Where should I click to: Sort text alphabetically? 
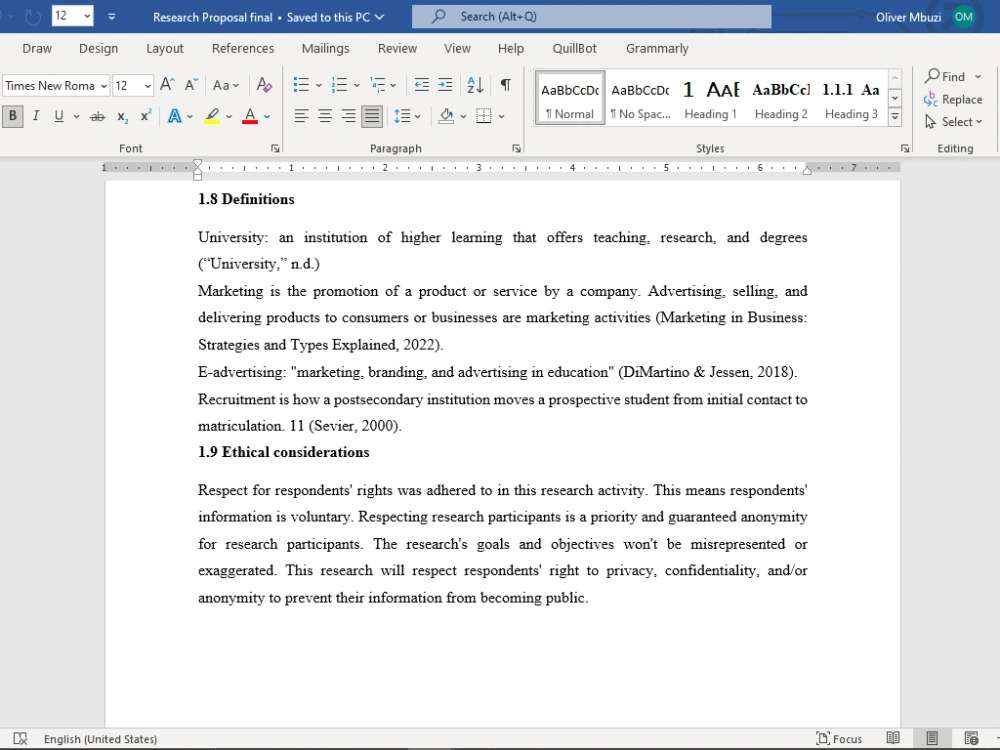[475, 85]
